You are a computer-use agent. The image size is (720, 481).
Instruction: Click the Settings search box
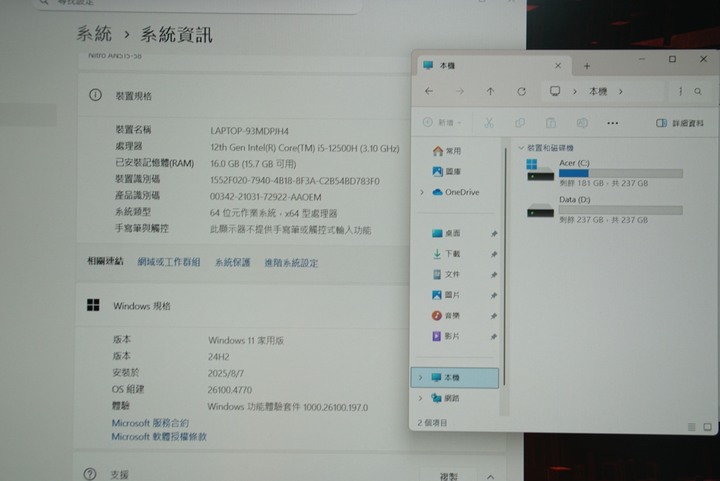tap(197, 4)
